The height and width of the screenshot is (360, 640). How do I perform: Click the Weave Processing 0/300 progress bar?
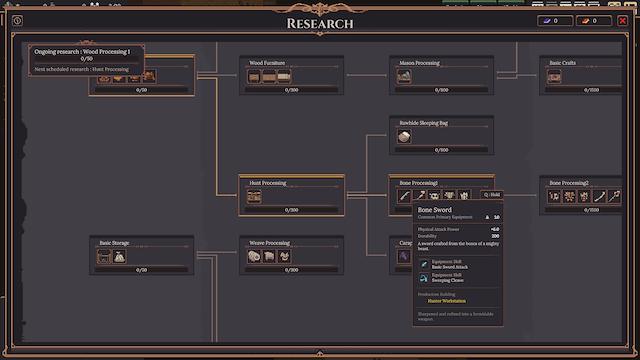[291, 270]
